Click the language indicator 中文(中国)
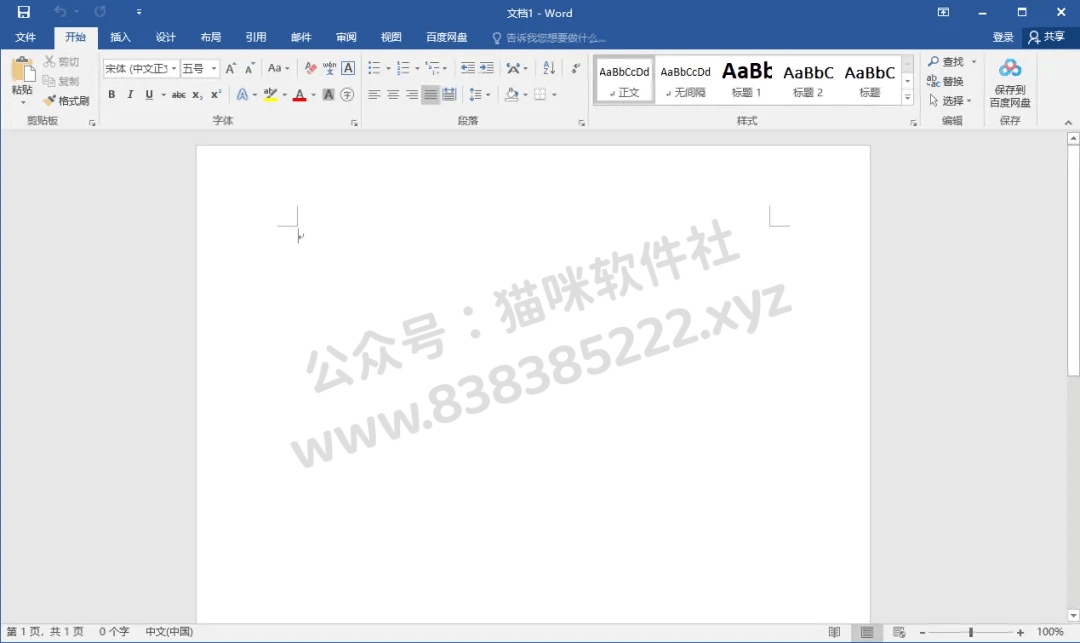The image size is (1080, 643). (169, 632)
